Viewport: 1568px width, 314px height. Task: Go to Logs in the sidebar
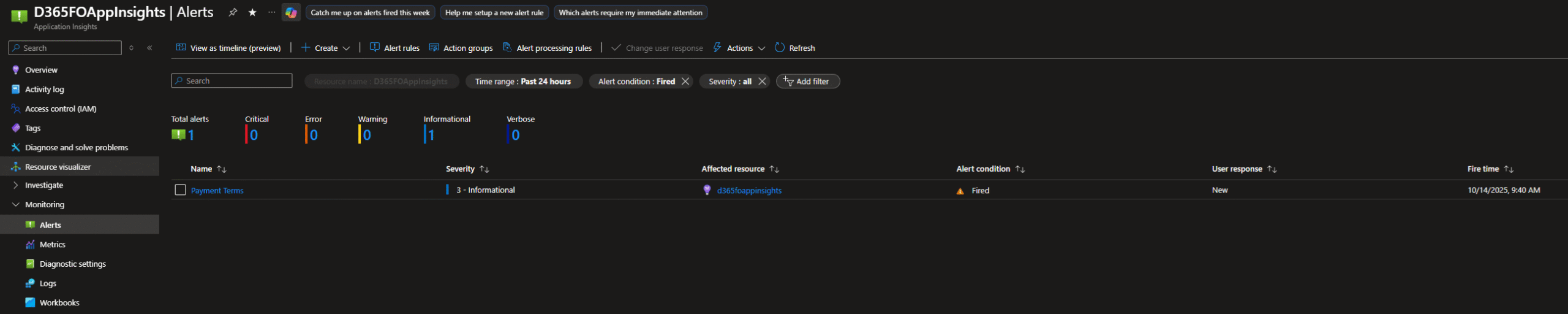click(48, 283)
